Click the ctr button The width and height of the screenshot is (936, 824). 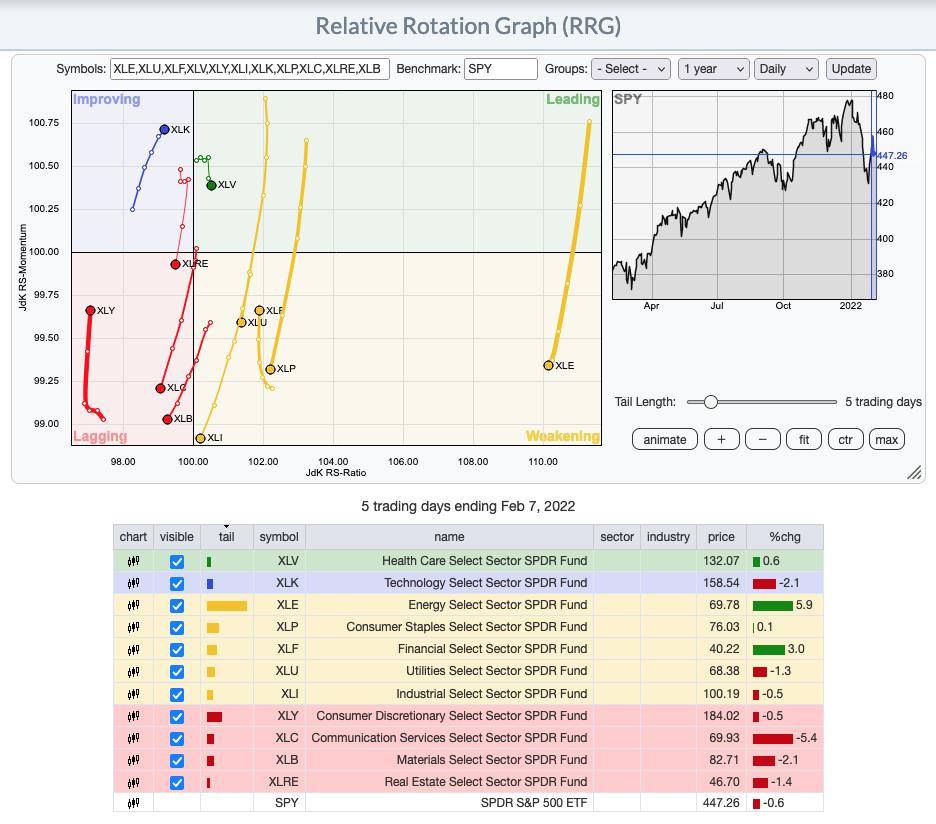coord(845,440)
